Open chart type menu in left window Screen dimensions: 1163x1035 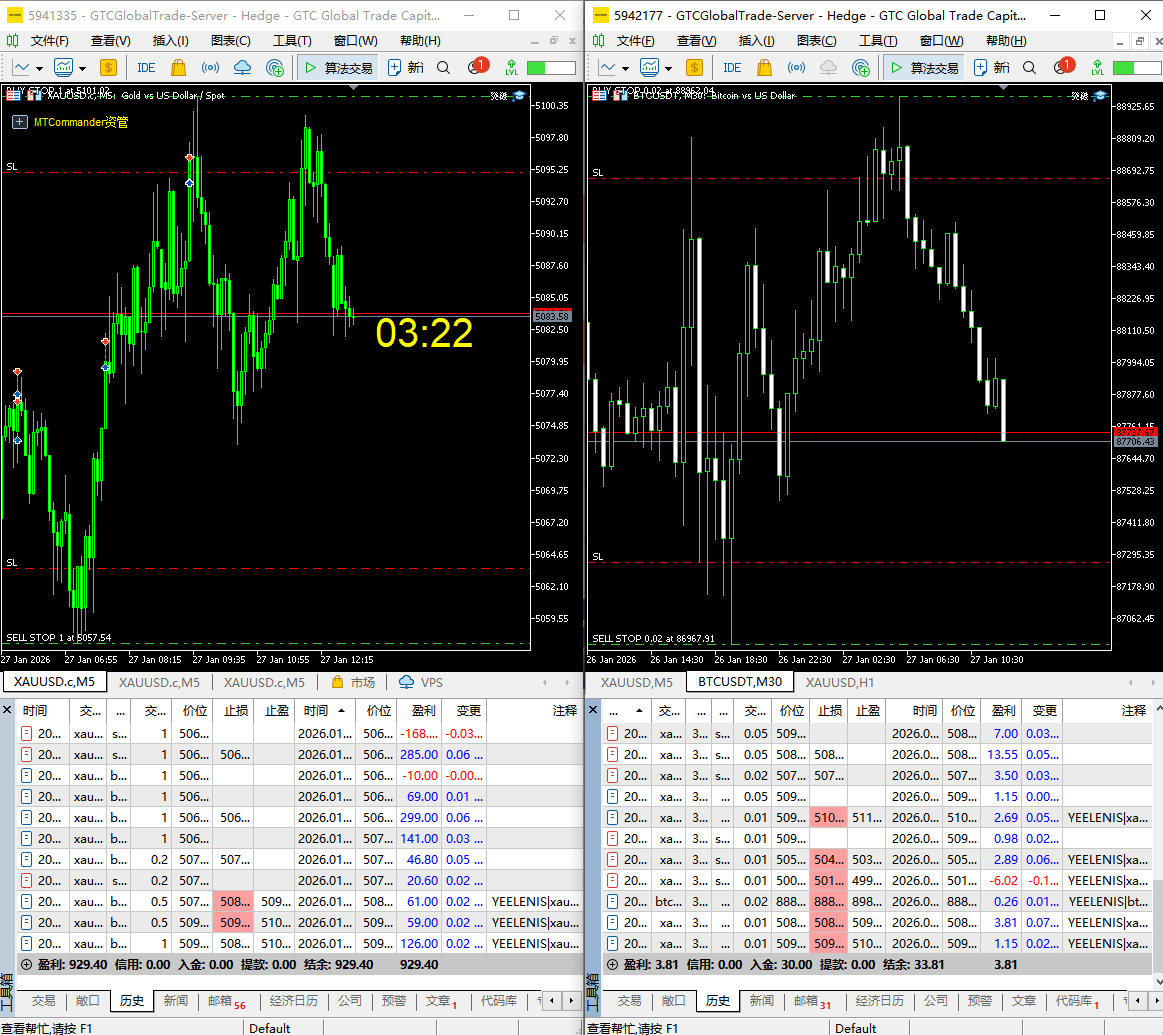22,68
